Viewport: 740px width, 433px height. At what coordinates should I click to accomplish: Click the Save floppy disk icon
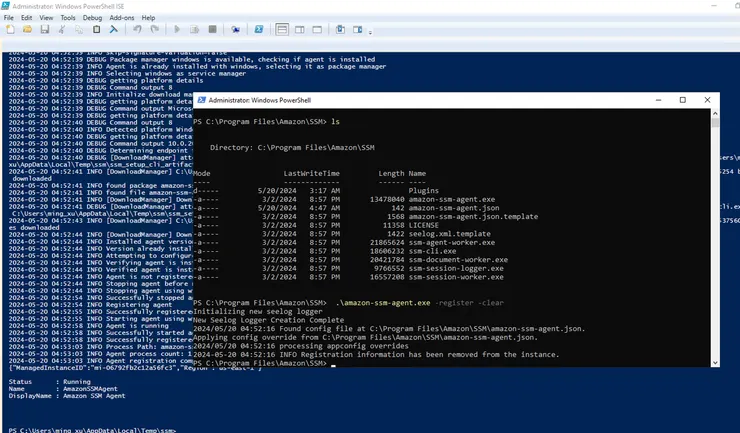45,30
